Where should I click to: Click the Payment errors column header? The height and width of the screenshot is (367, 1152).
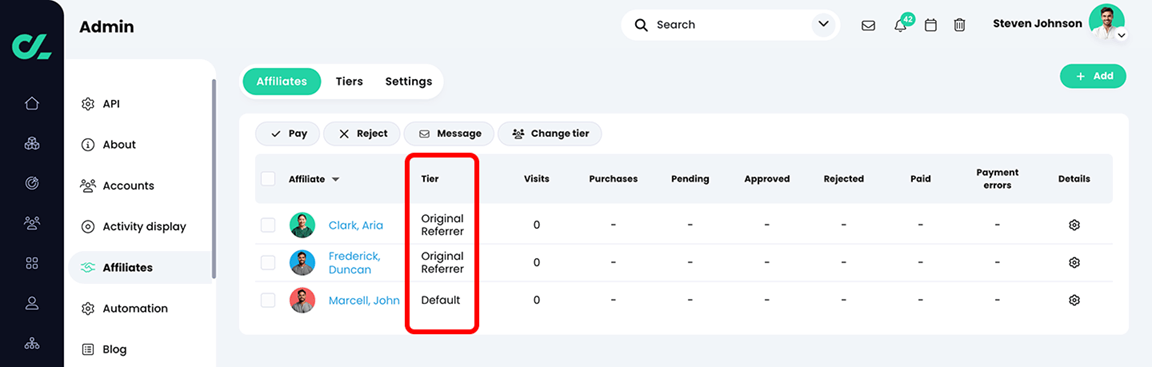(997, 179)
